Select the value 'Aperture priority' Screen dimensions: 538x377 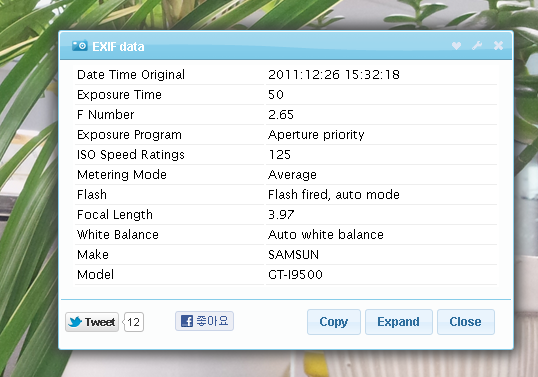coord(316,135)
